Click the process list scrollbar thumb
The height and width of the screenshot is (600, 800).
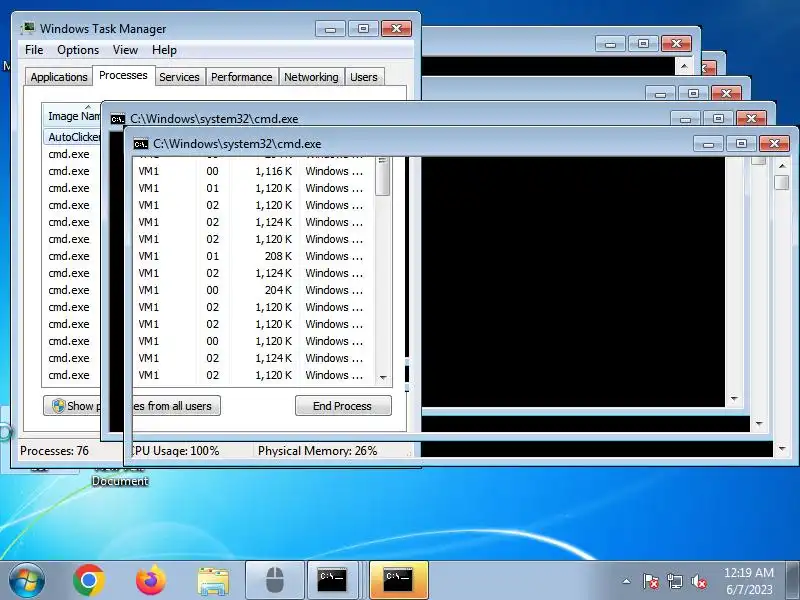point(383,178)
